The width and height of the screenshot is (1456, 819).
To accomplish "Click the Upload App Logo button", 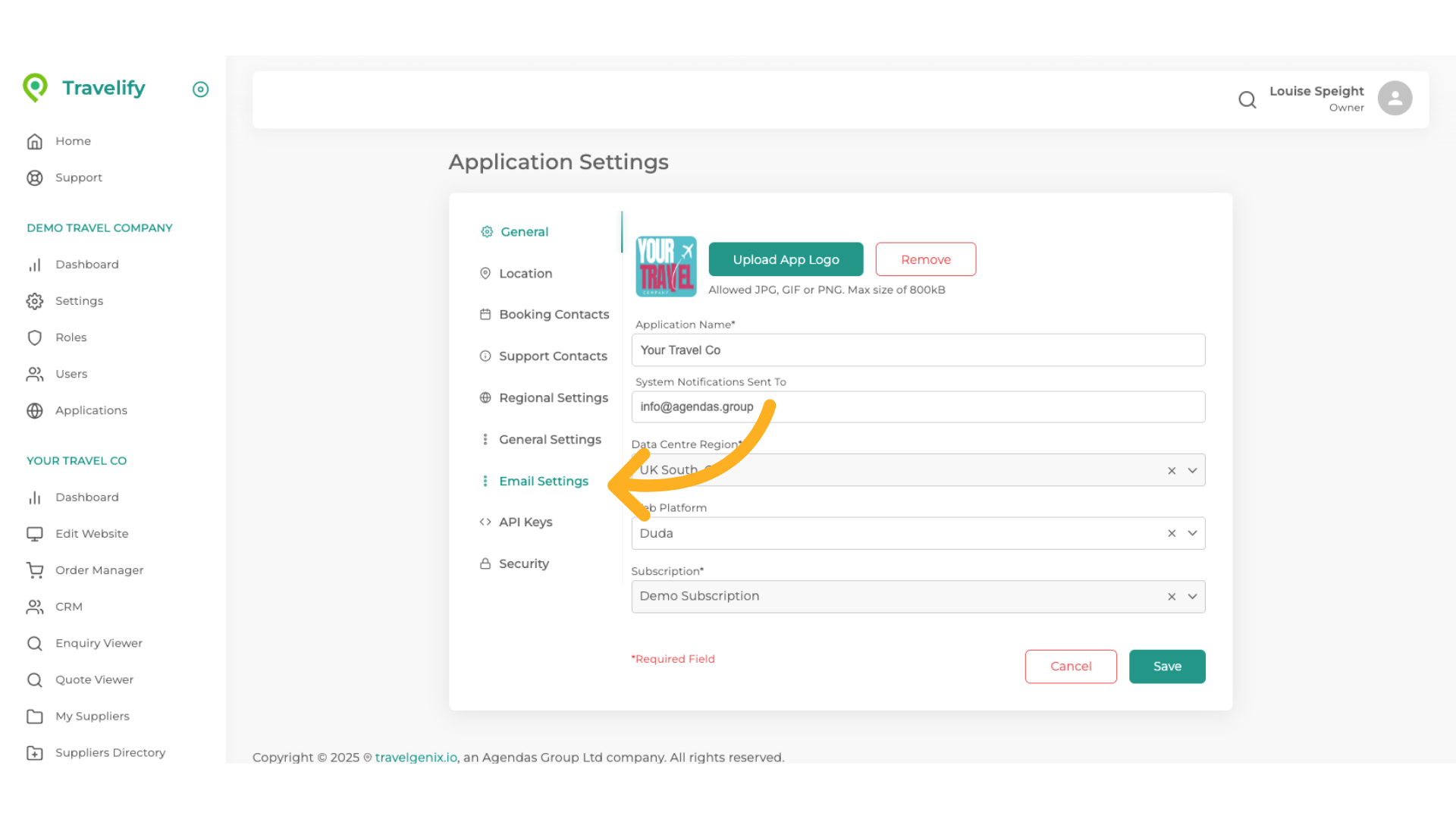I will (x=786, y=259).
